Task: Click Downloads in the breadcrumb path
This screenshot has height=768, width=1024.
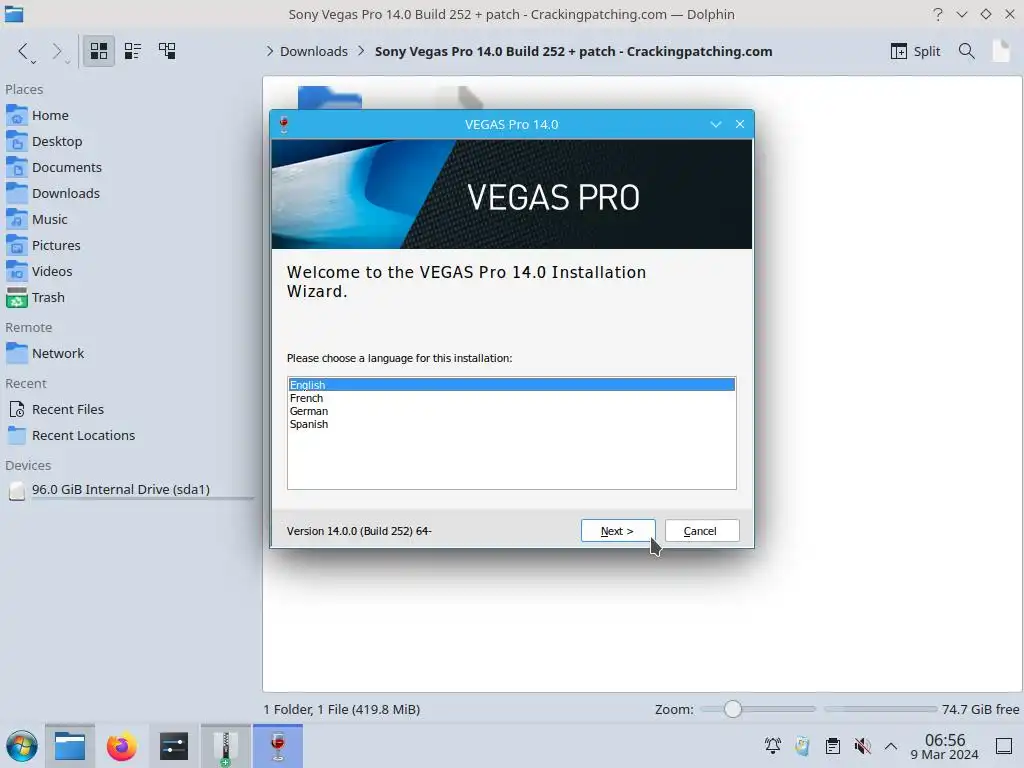Action: pyautogui.click(x=313, y=51)
